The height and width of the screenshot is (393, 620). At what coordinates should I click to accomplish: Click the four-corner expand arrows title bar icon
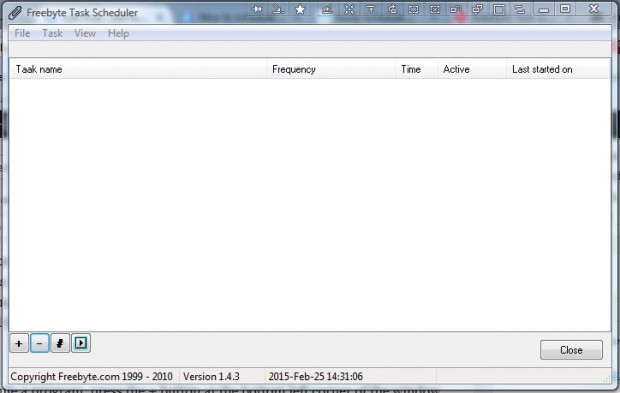350,9
